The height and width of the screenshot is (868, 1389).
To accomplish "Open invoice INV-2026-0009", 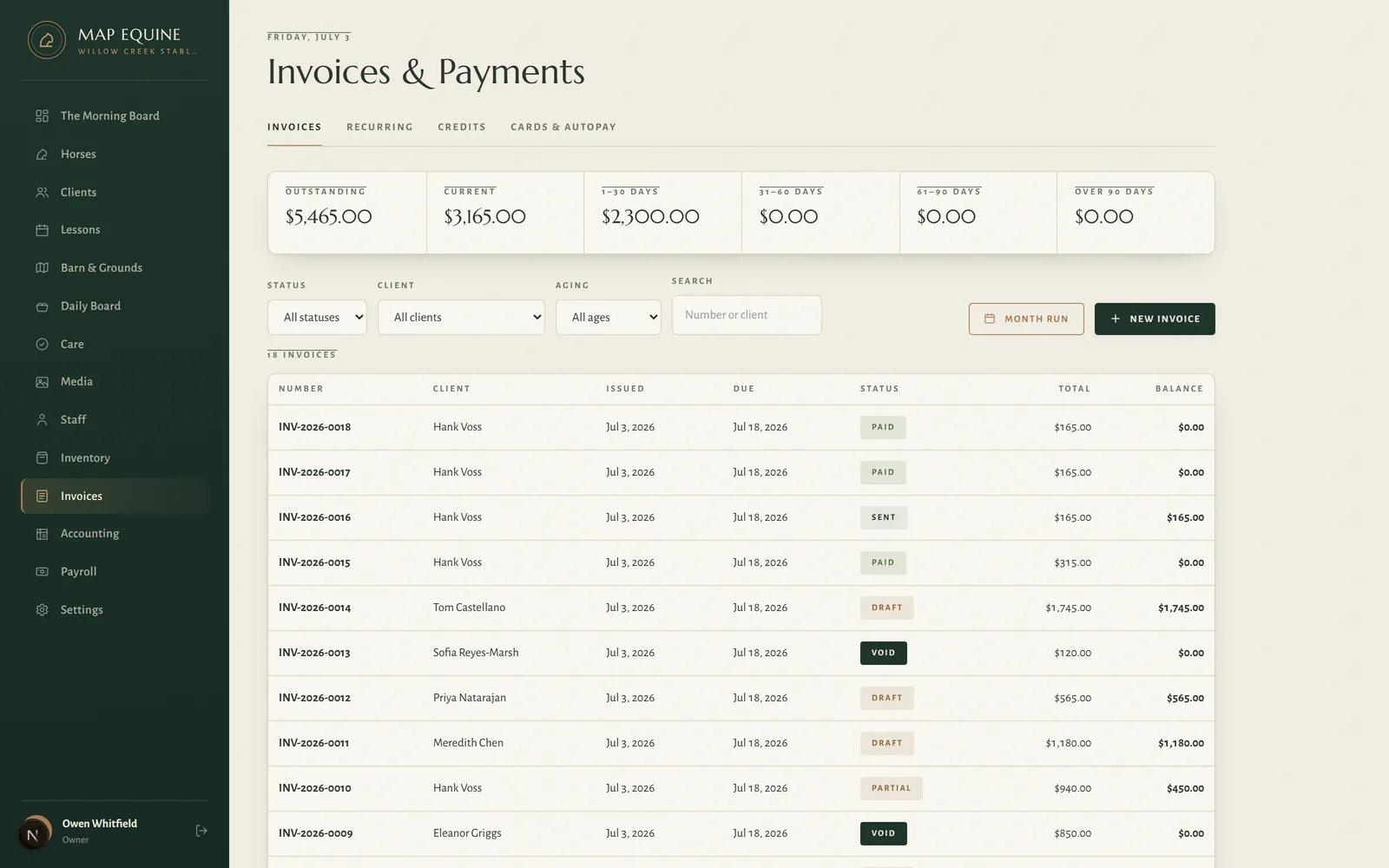I will tap(741, 833).
